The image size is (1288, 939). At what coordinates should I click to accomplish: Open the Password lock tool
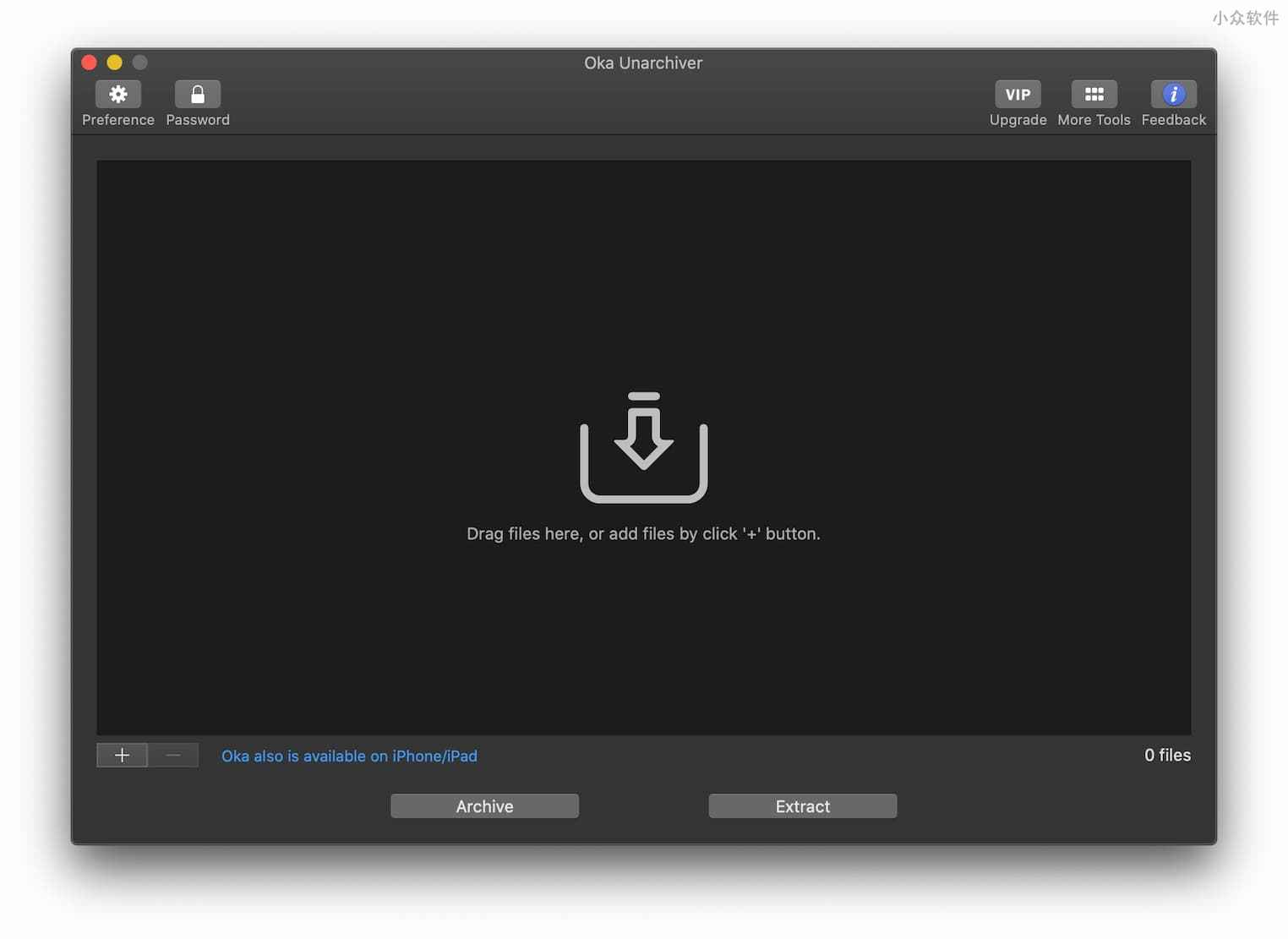click(x=198, y=94)
